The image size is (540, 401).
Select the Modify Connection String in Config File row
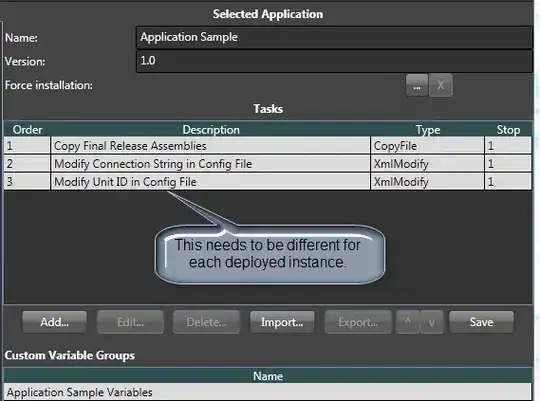pos(268,164)
